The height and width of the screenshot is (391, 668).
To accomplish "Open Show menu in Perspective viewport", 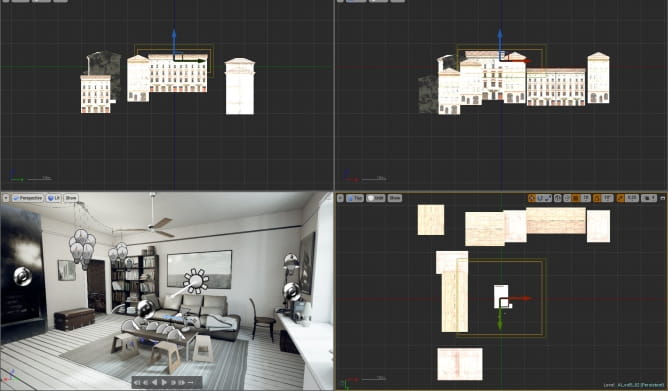I will (x=71, y=198).
